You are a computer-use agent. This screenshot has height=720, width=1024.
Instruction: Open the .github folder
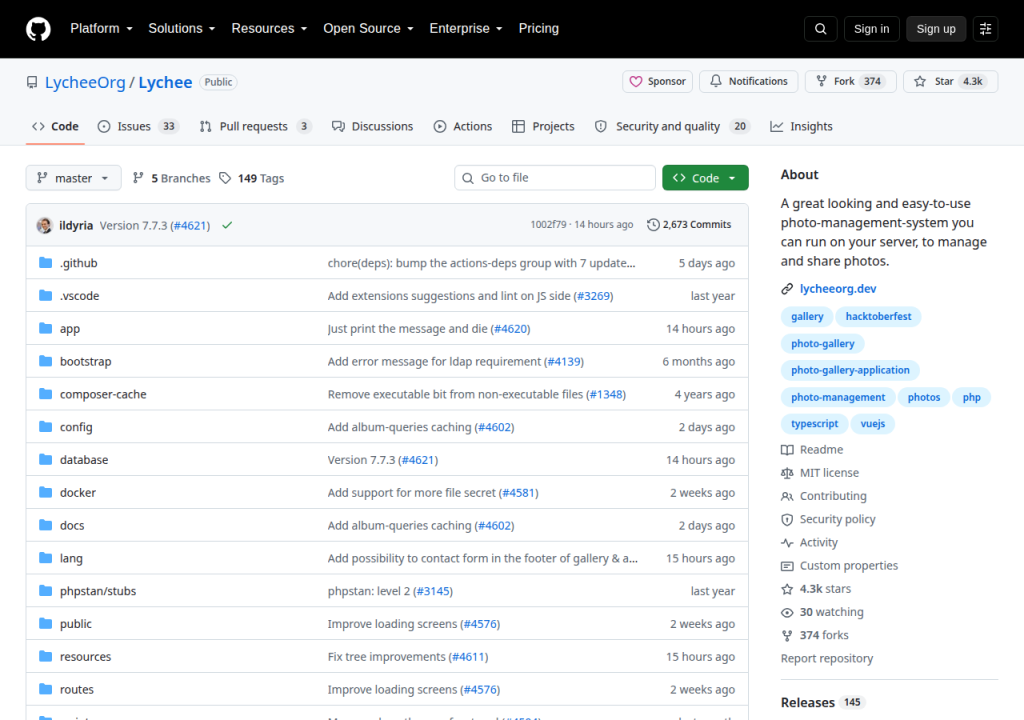(x=78, y=263)
